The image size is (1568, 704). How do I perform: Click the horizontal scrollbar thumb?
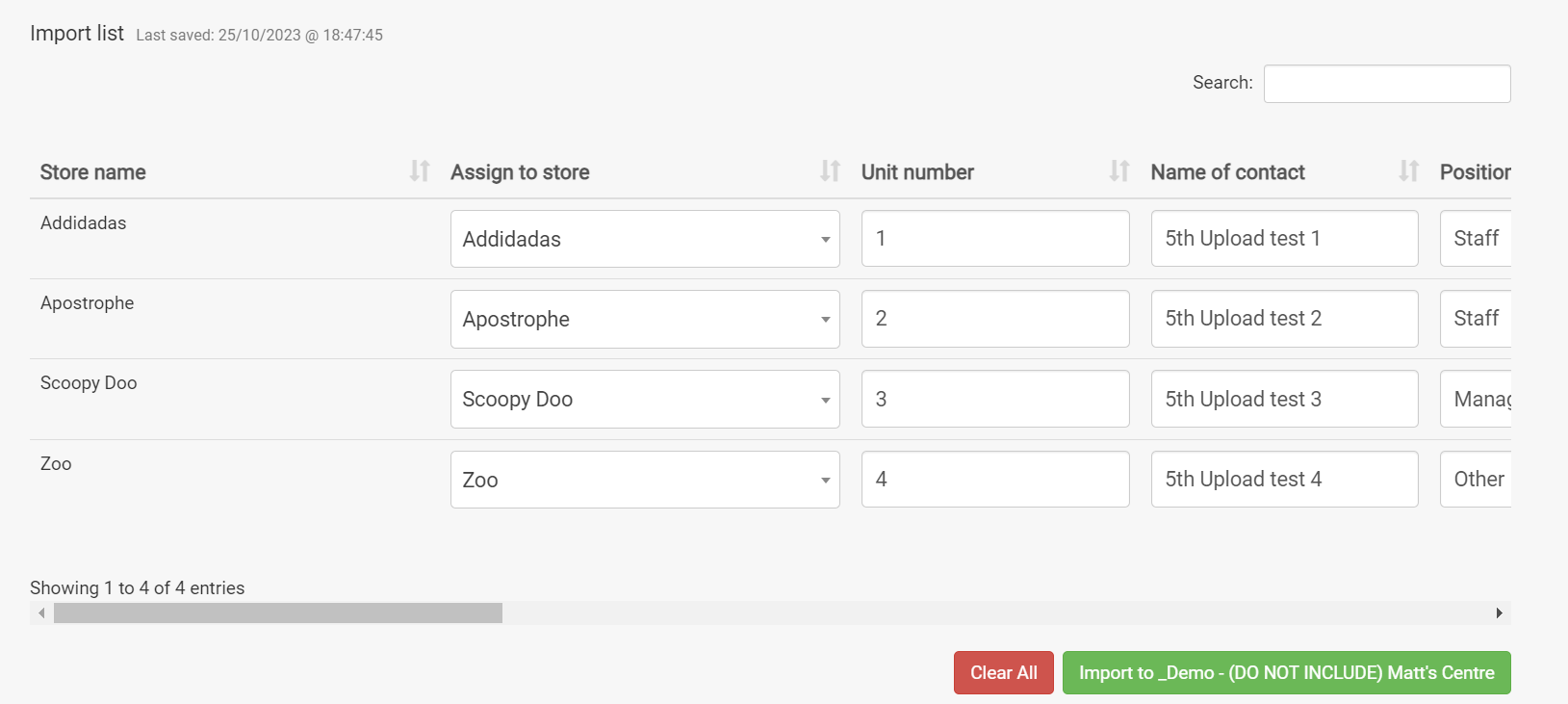coord(277,613)
